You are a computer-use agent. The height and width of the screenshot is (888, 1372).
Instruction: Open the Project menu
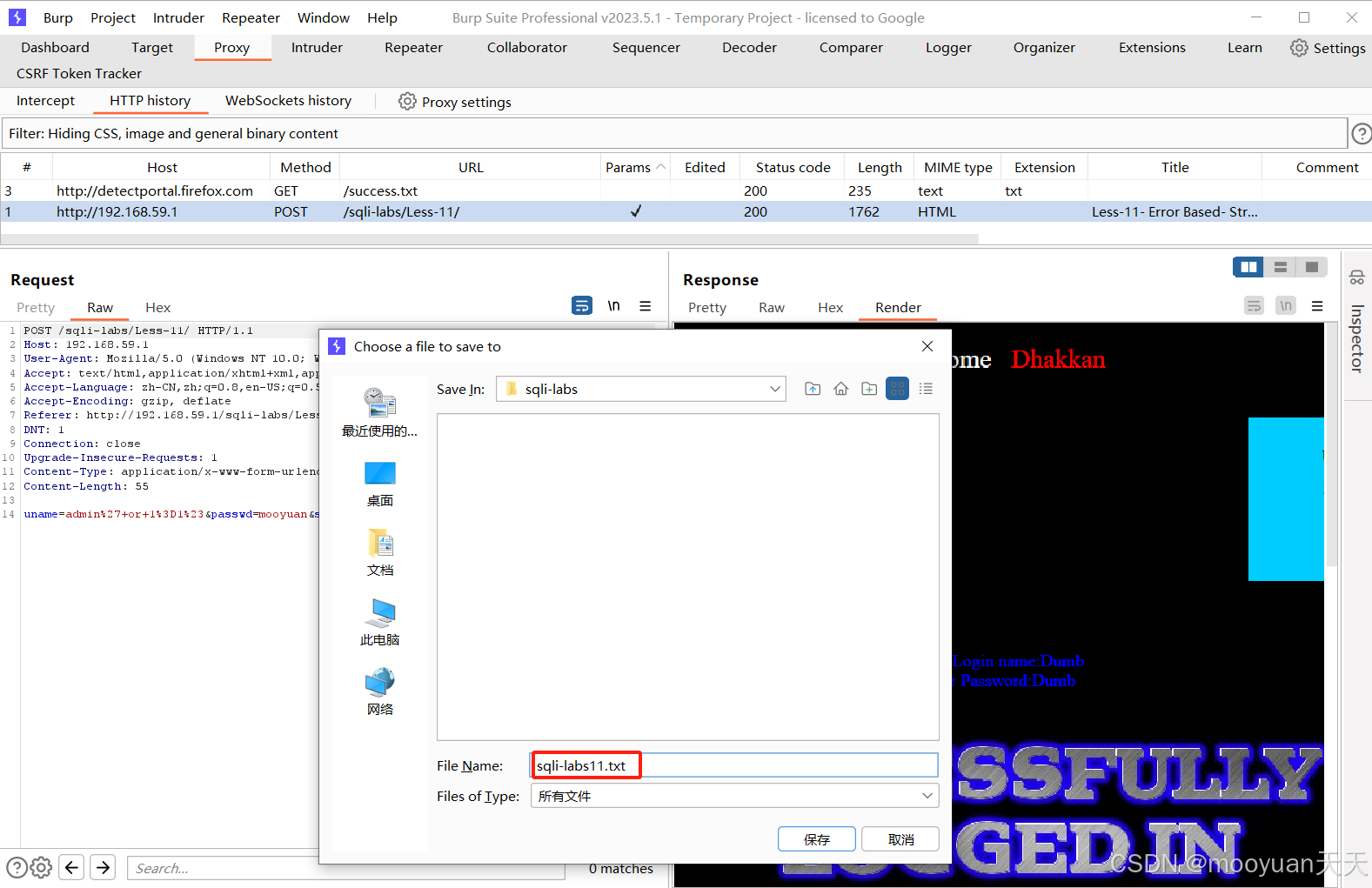(113, 17)
